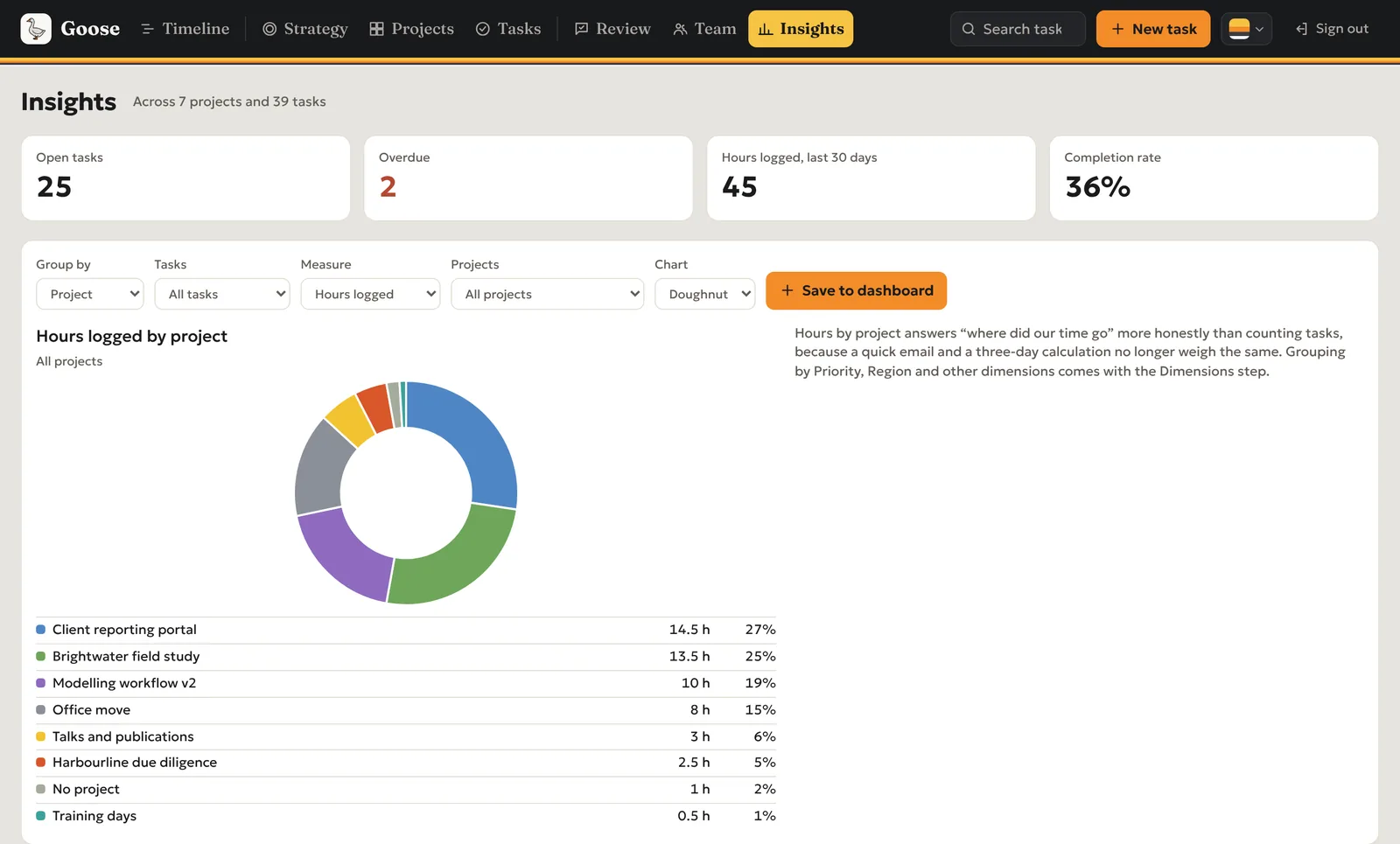Open the Timeline view
The image size is (1400, 844).
[x=185, y=29]
